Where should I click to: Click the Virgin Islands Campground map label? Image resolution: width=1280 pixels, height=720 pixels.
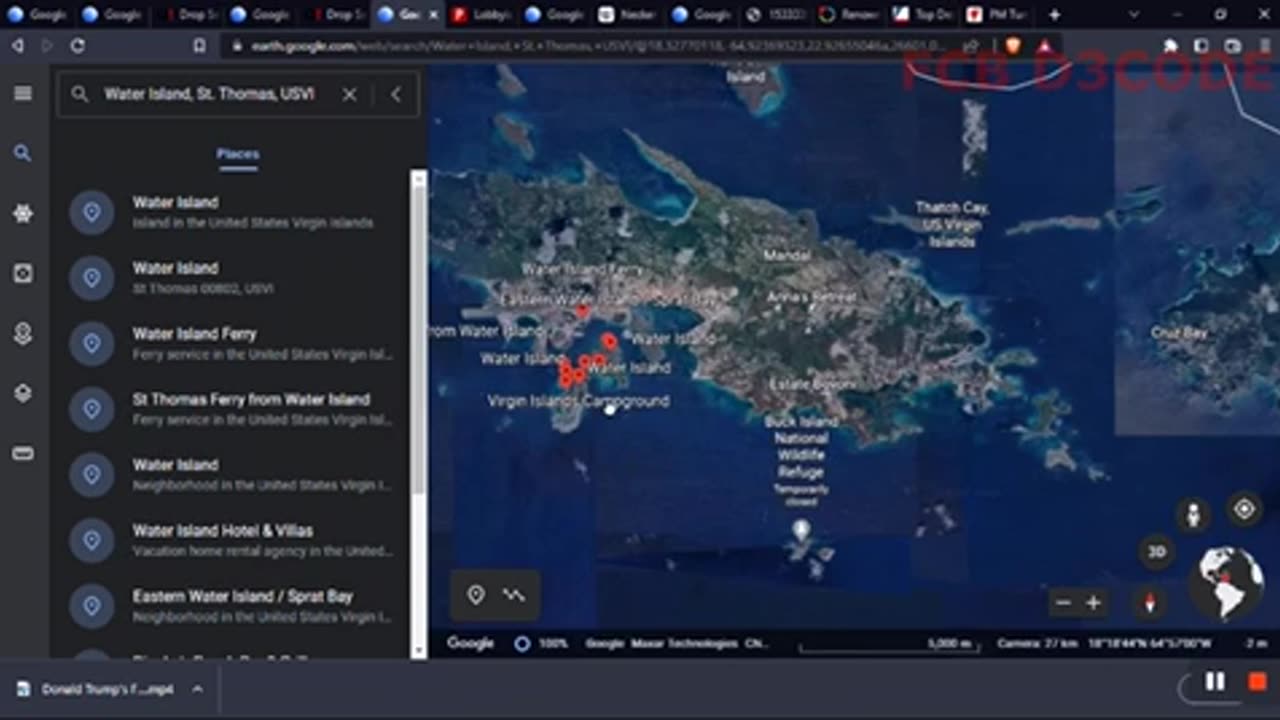(578, 401)
